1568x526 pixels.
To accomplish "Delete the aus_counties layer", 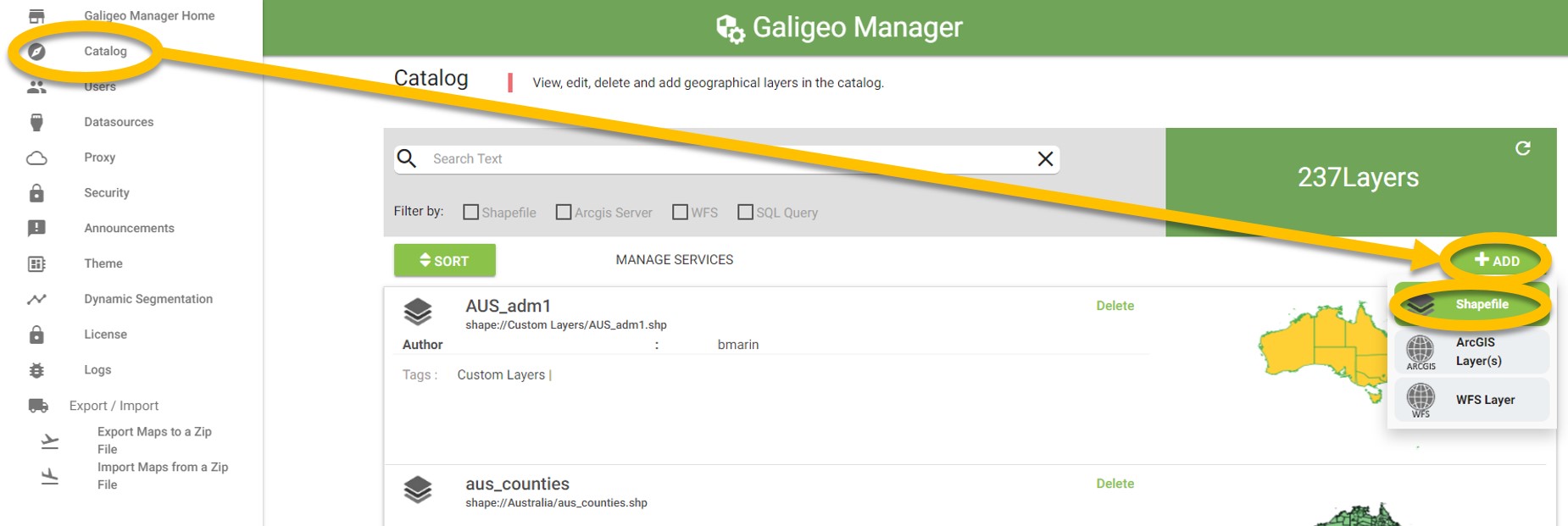I will [1115, 484].
